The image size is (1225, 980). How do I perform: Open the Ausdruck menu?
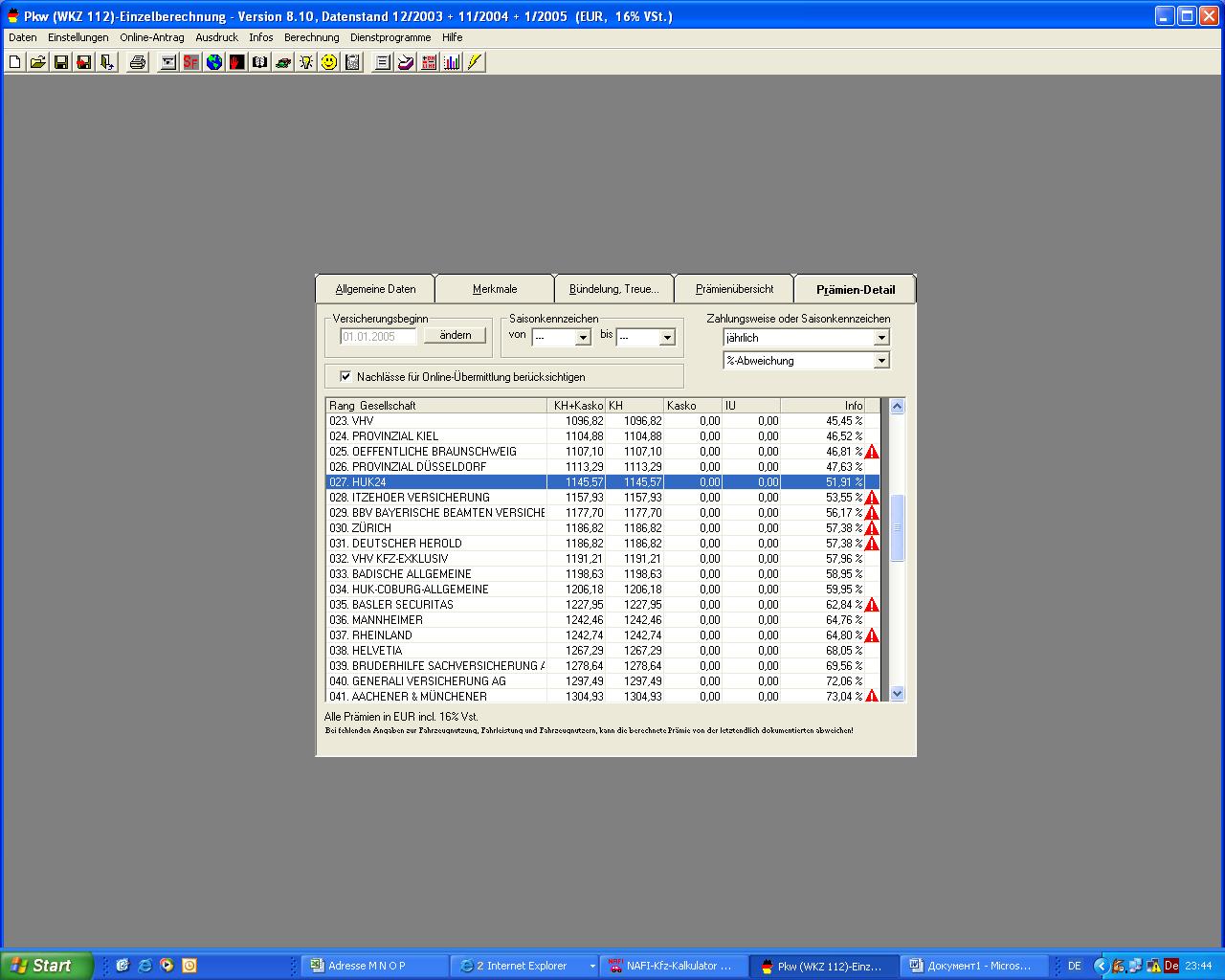[x=216, y=37]
